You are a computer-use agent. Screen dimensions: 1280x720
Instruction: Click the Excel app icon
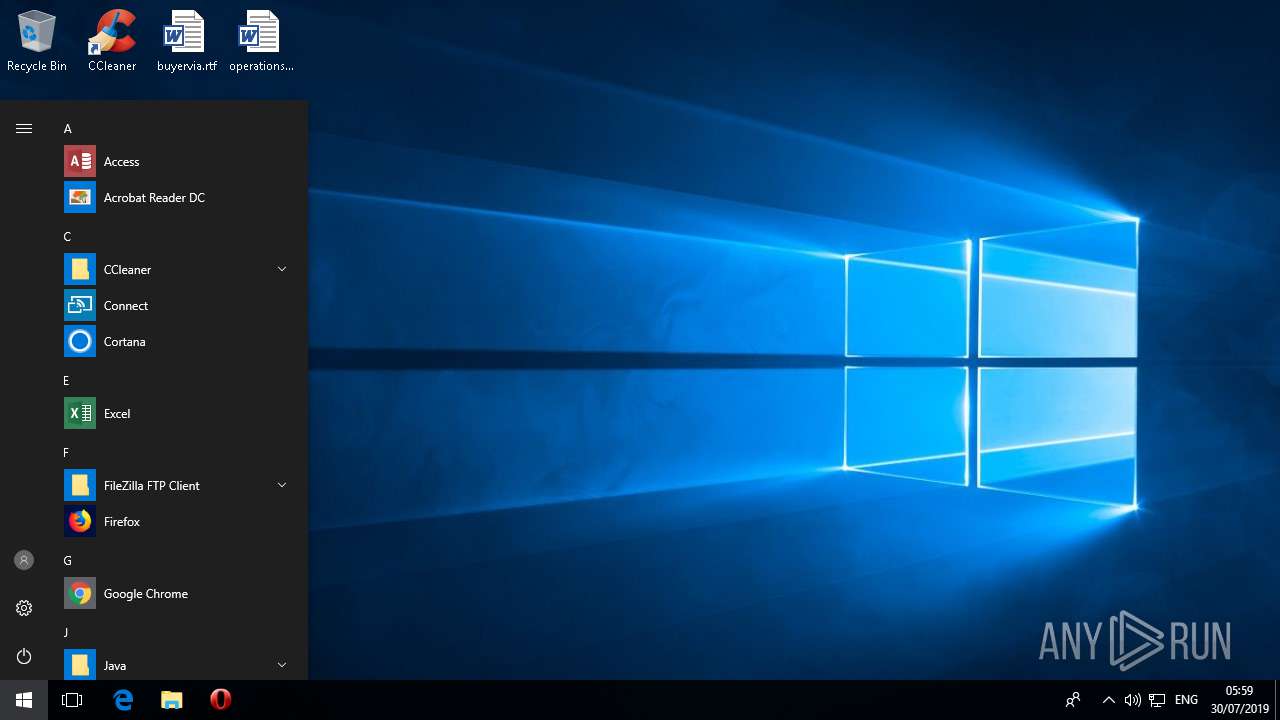coord(80,413)
